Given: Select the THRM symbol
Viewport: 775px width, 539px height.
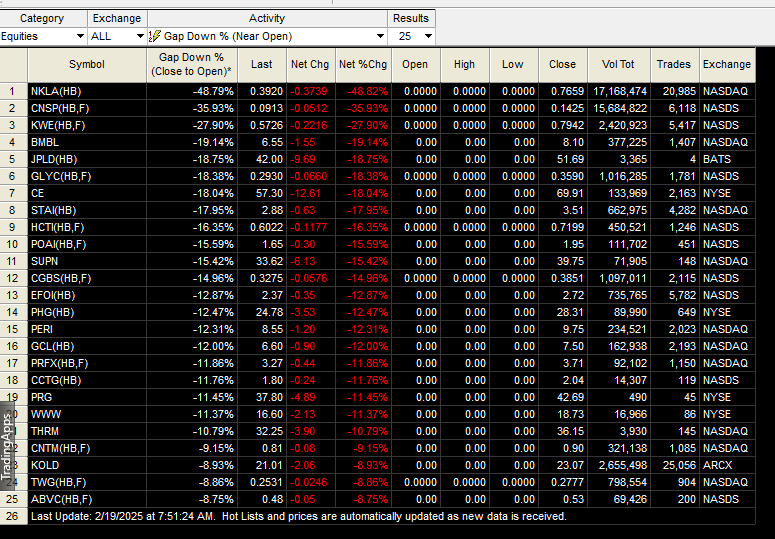Looking at the screenshot, I should (x=44, y=431).
